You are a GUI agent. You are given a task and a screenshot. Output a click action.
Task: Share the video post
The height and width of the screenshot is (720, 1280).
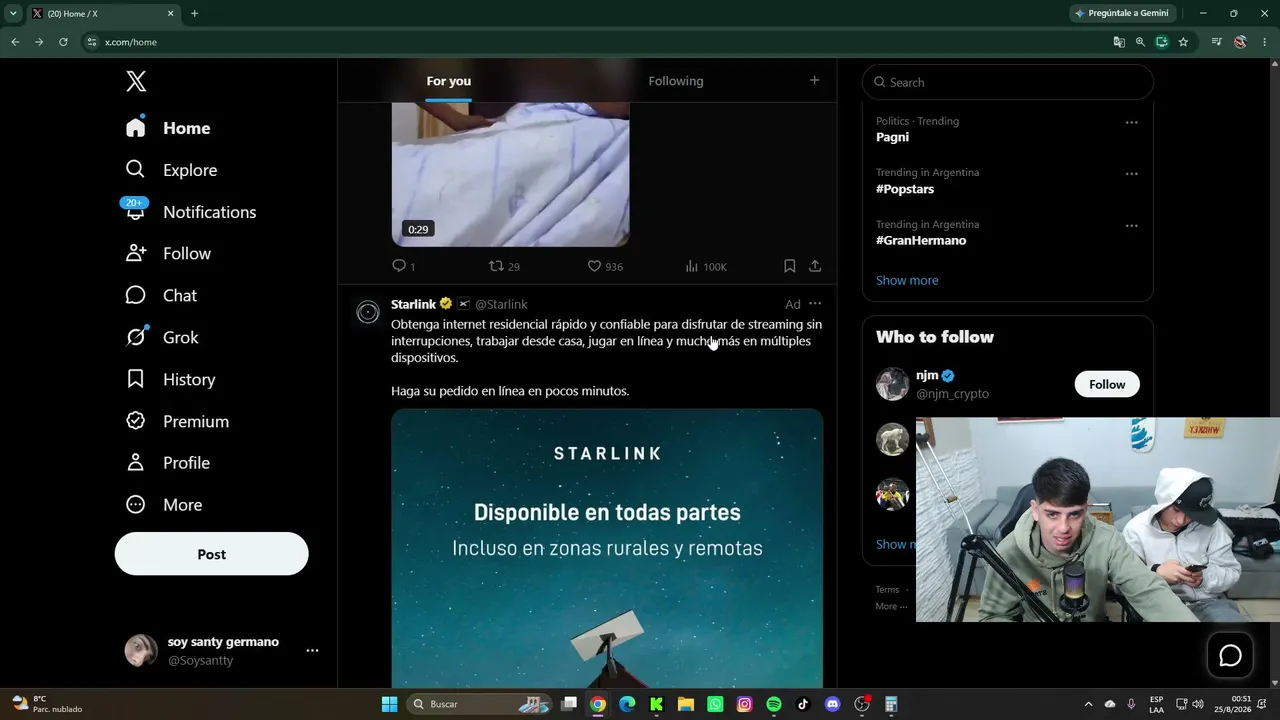click(815, 266)
